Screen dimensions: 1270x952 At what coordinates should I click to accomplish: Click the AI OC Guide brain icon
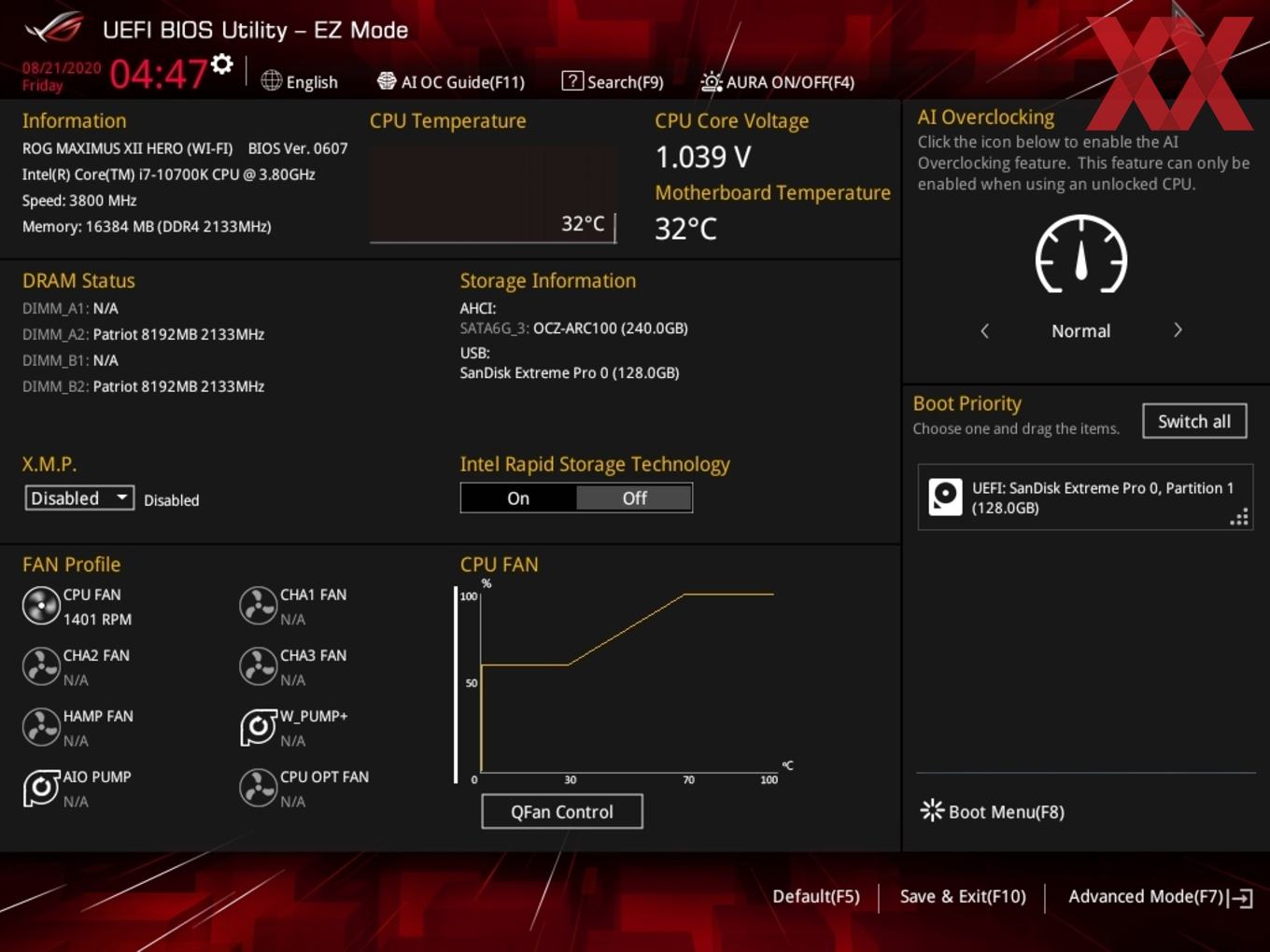click(387, 81)
